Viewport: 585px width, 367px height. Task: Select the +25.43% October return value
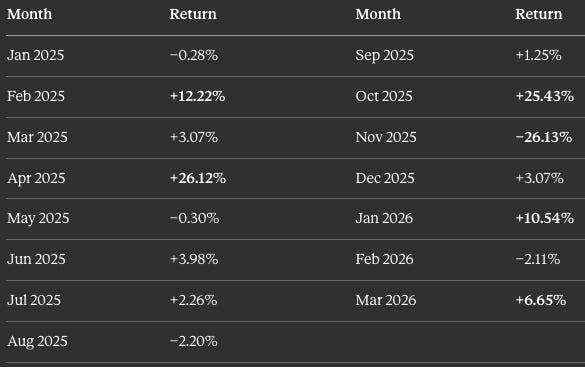coord(544,96)
